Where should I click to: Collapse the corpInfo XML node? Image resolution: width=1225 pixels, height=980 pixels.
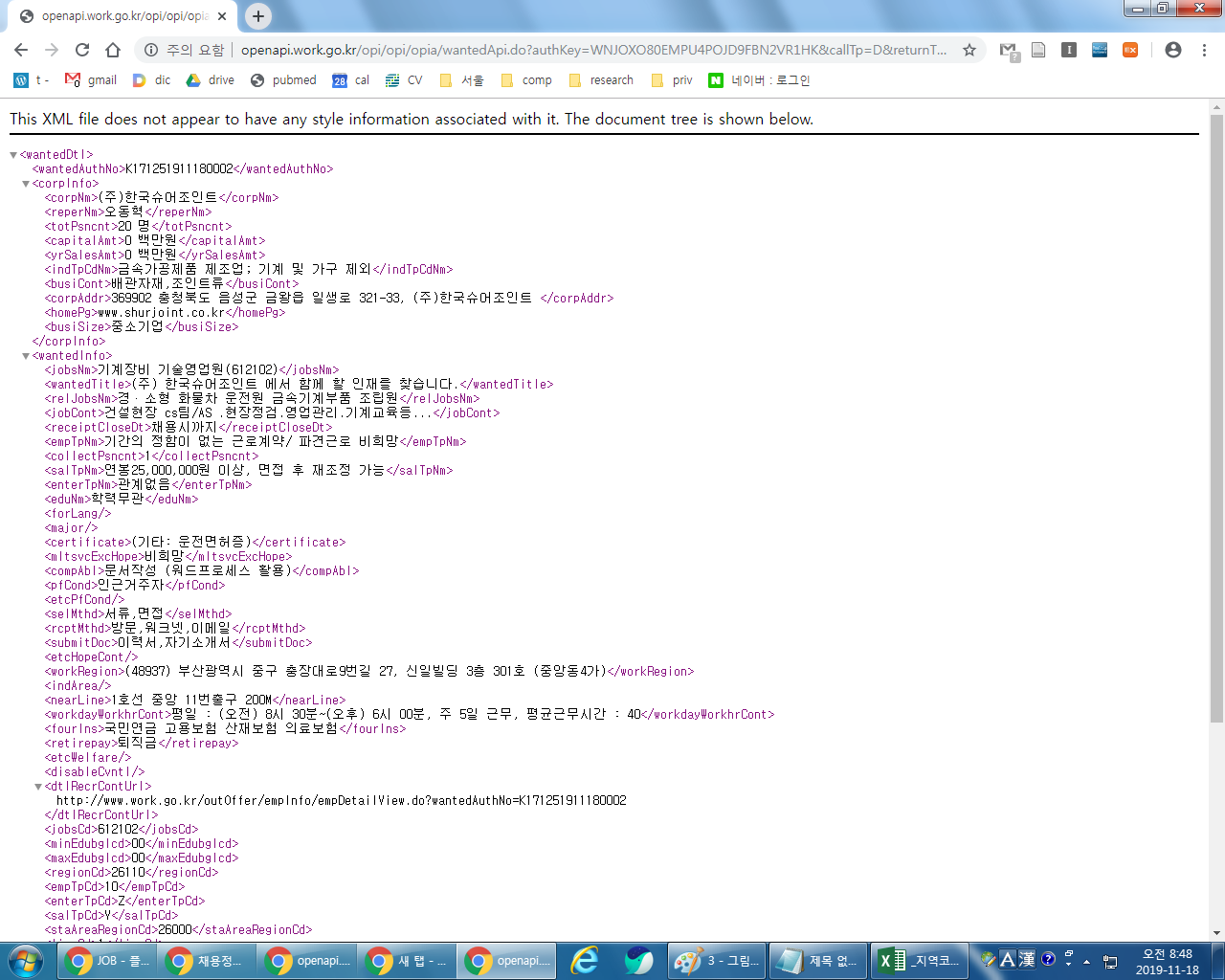point(26,184)
